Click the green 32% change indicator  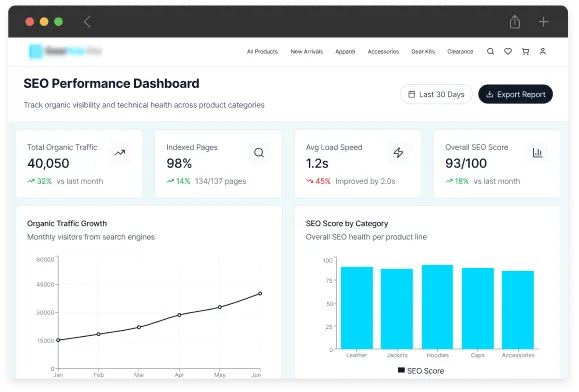coord(40,181)
